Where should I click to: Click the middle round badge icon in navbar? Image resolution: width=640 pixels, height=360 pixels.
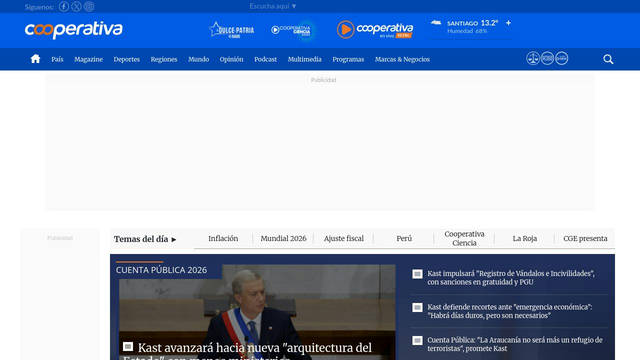click(x=547, y=58)
